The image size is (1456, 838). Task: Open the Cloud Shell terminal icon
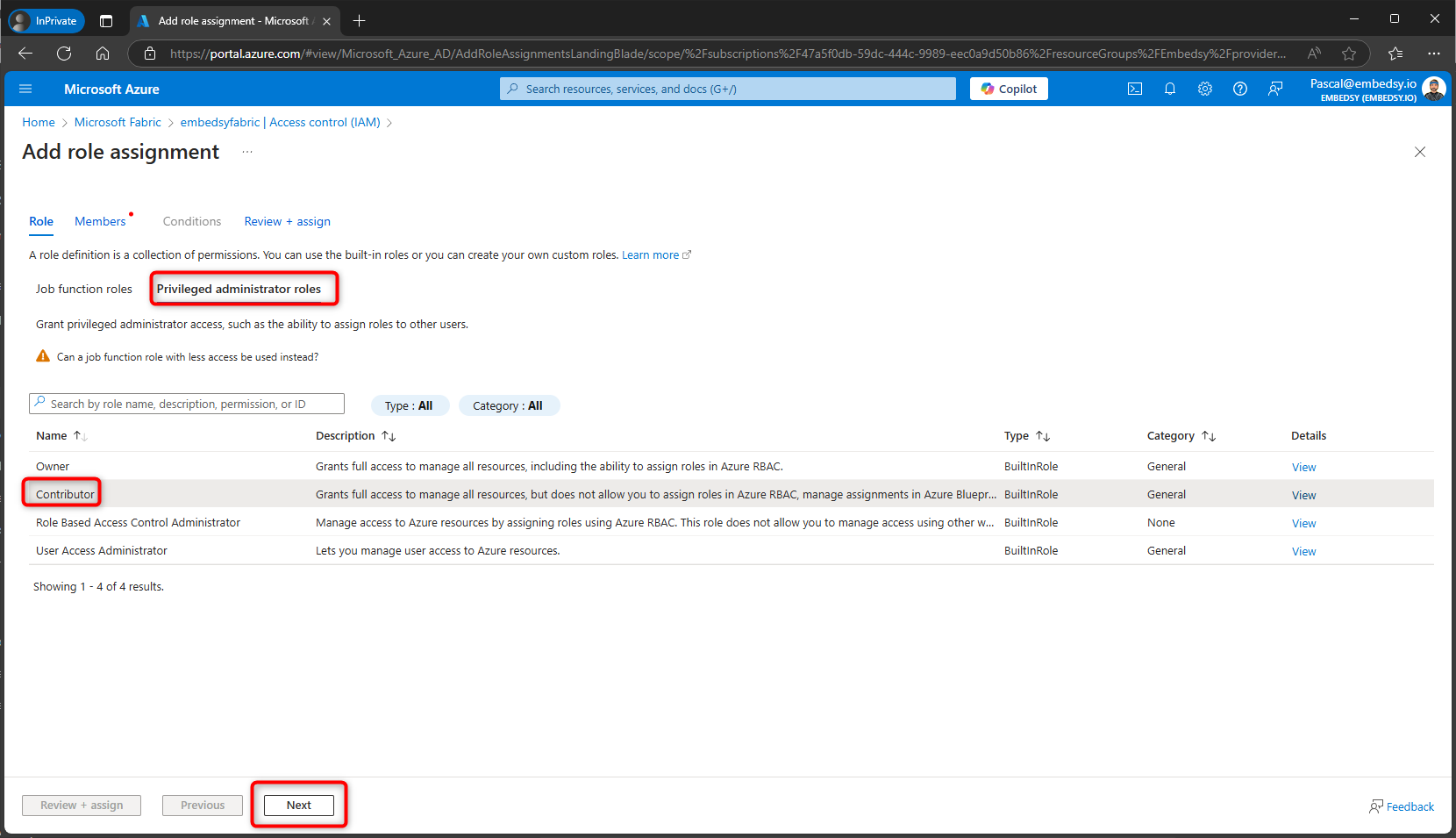click(1135, 88)
